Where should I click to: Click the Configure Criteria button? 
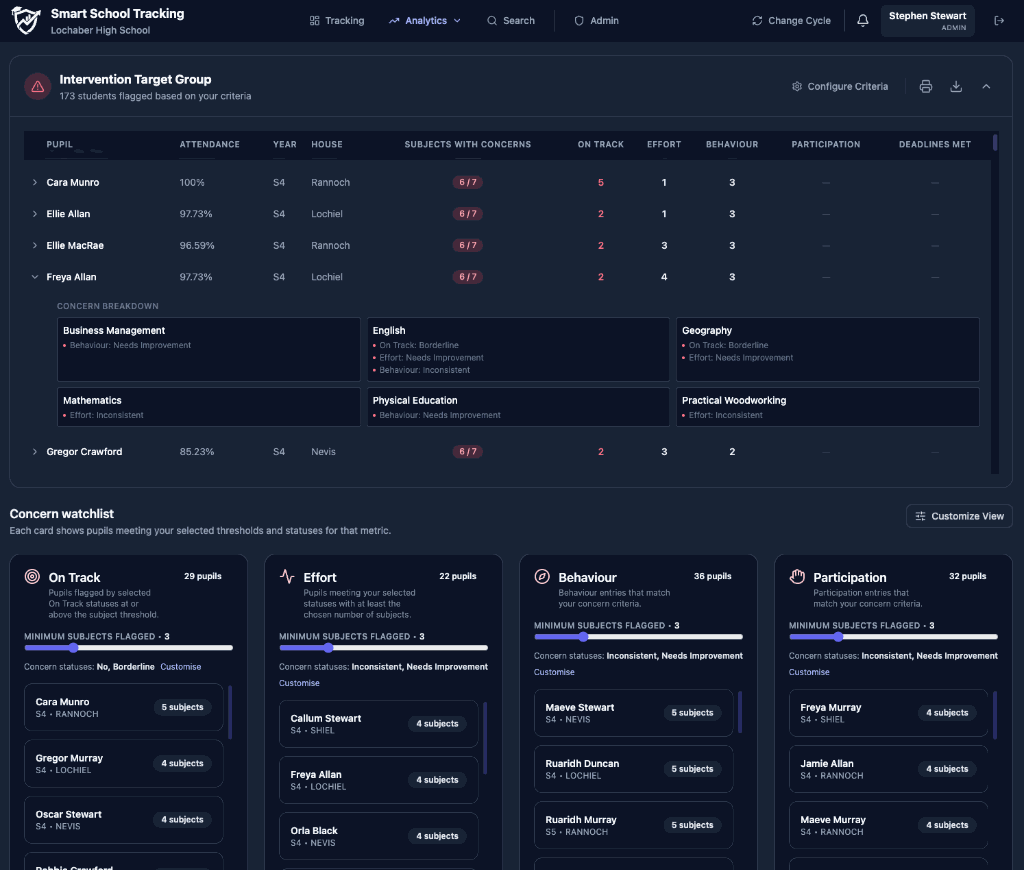pyautogui.click(x=840, y=86)
